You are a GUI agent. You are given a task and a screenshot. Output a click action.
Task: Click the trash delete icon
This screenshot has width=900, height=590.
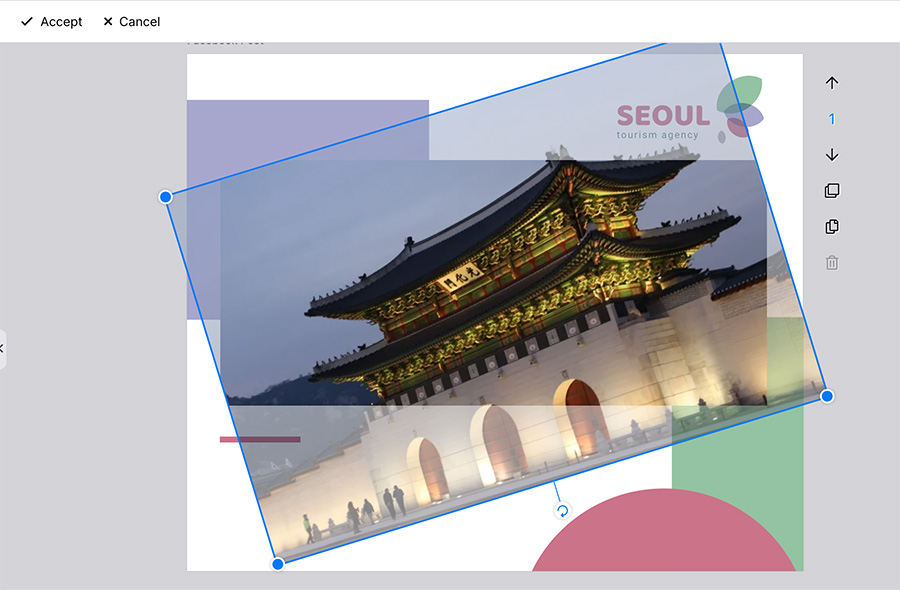click(832, 263)
